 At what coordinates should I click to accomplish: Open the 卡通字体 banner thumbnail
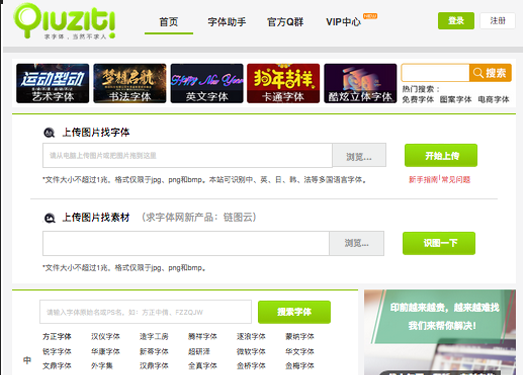[284, 83]
